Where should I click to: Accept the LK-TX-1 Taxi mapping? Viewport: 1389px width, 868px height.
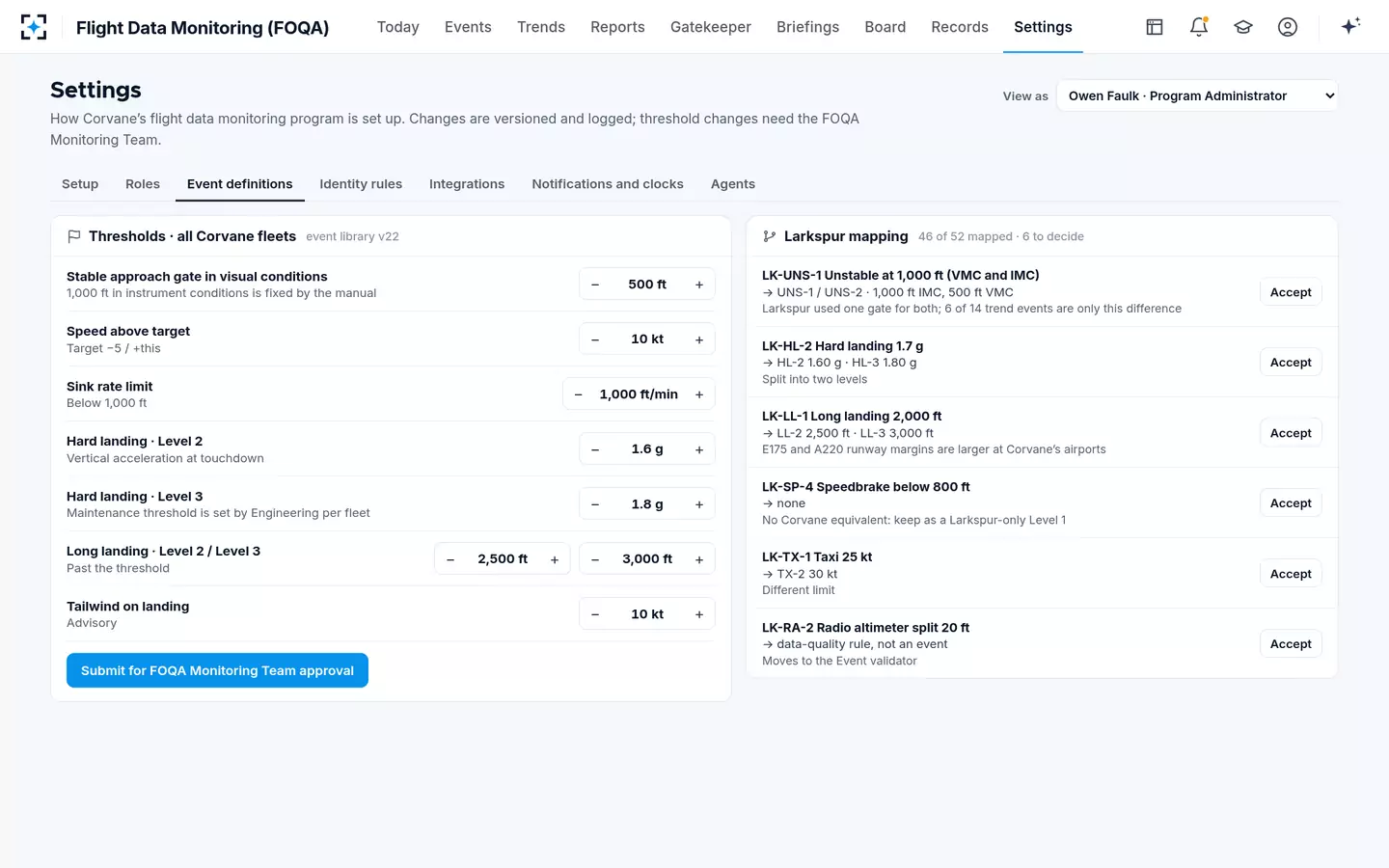(1291, 574)
